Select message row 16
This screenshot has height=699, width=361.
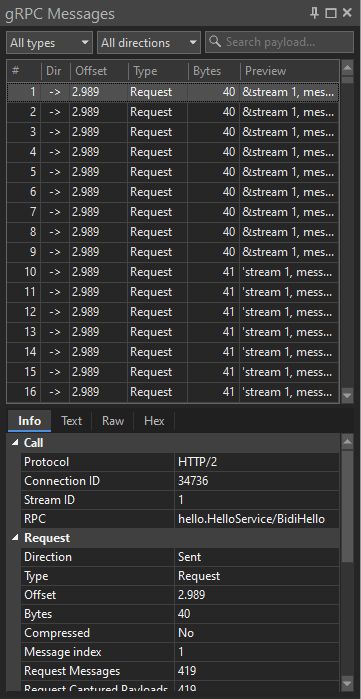pos(173,392)
